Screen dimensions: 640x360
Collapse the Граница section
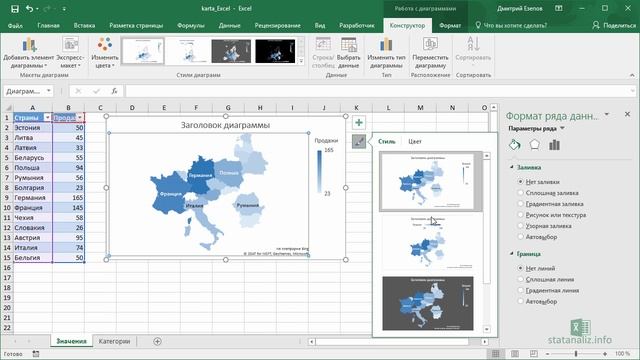coord(512,254)
